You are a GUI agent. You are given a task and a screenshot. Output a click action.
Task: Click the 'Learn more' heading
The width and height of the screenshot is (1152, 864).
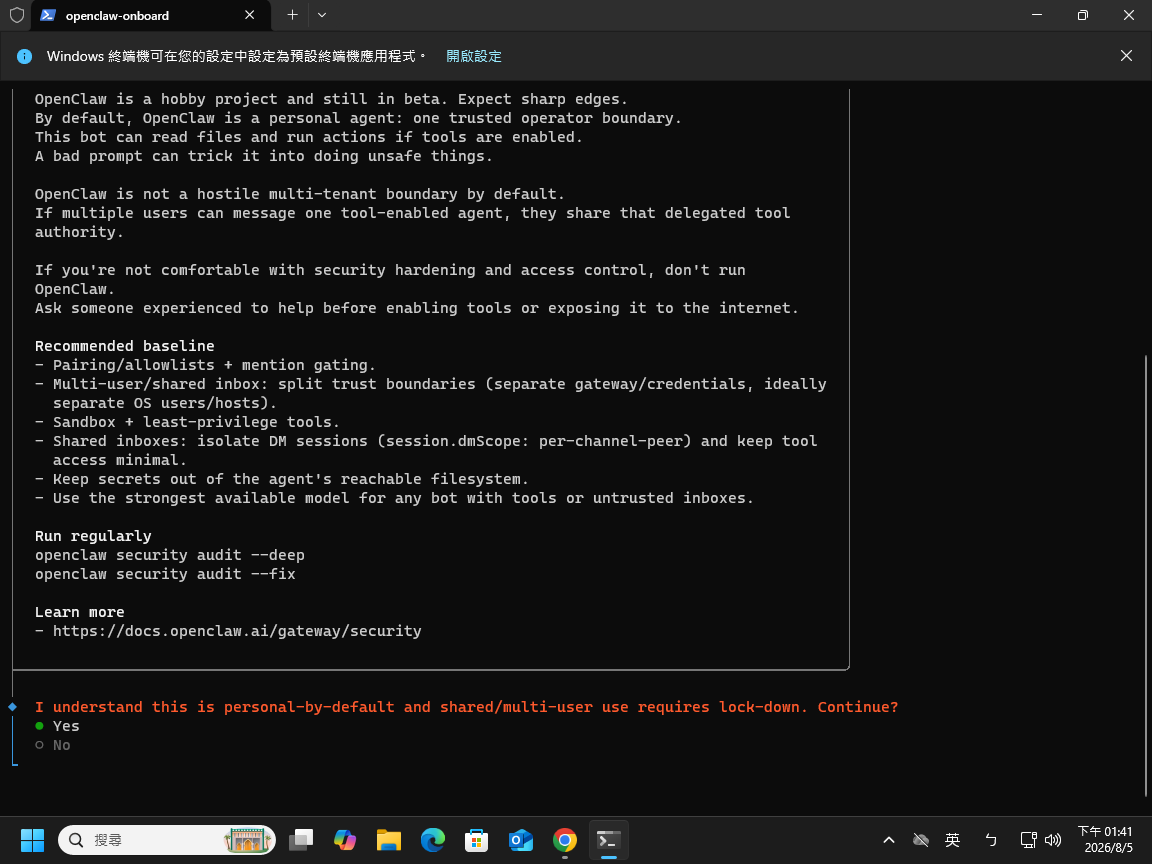click(79, 612)
